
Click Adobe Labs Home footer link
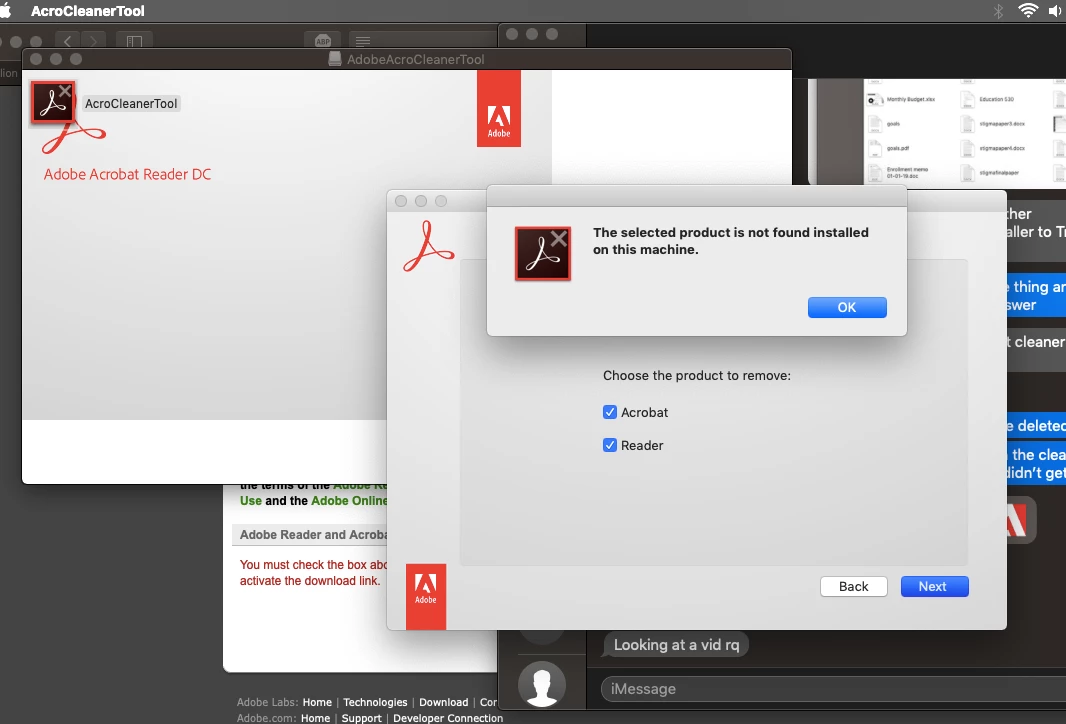point(317,702)
